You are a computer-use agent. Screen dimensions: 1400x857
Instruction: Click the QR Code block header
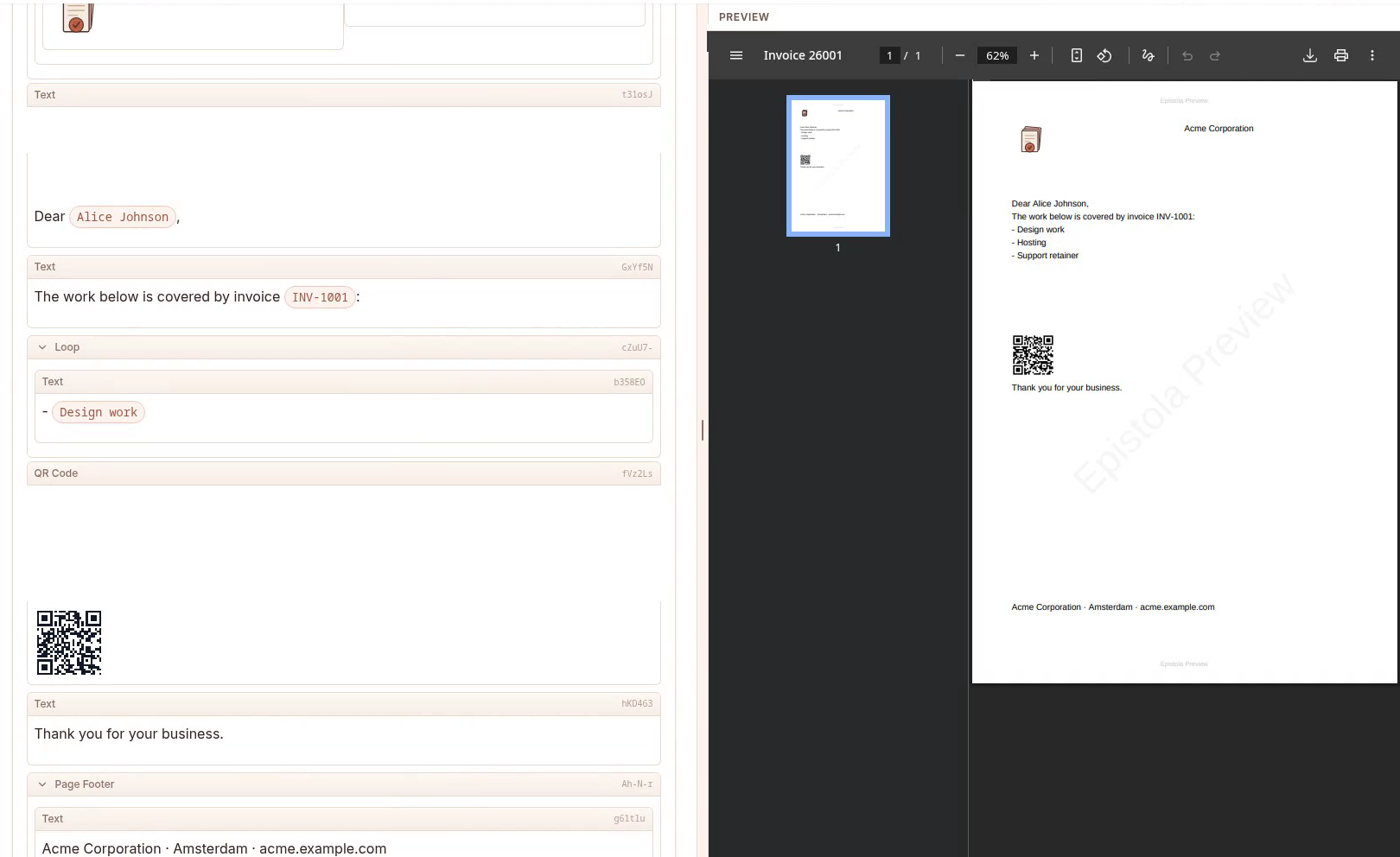click(344, 473)
